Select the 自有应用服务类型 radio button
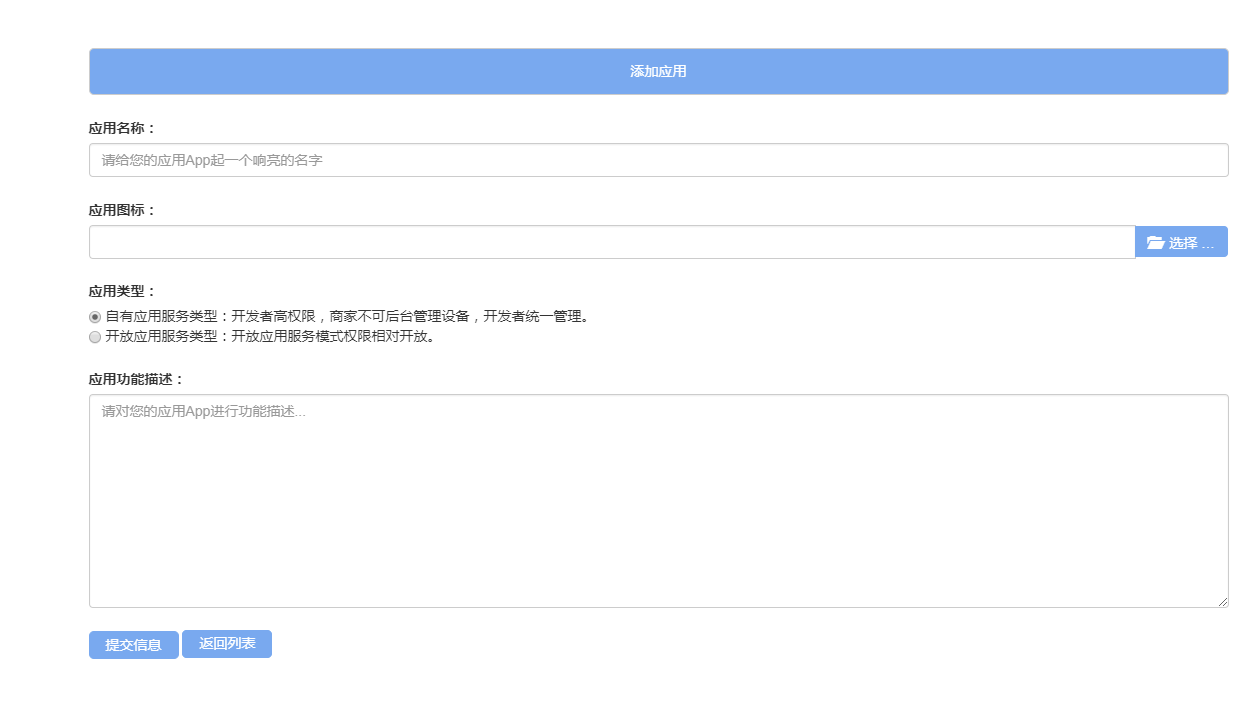Viewport: 1239px width, 704px height. (x=95, y=317)
